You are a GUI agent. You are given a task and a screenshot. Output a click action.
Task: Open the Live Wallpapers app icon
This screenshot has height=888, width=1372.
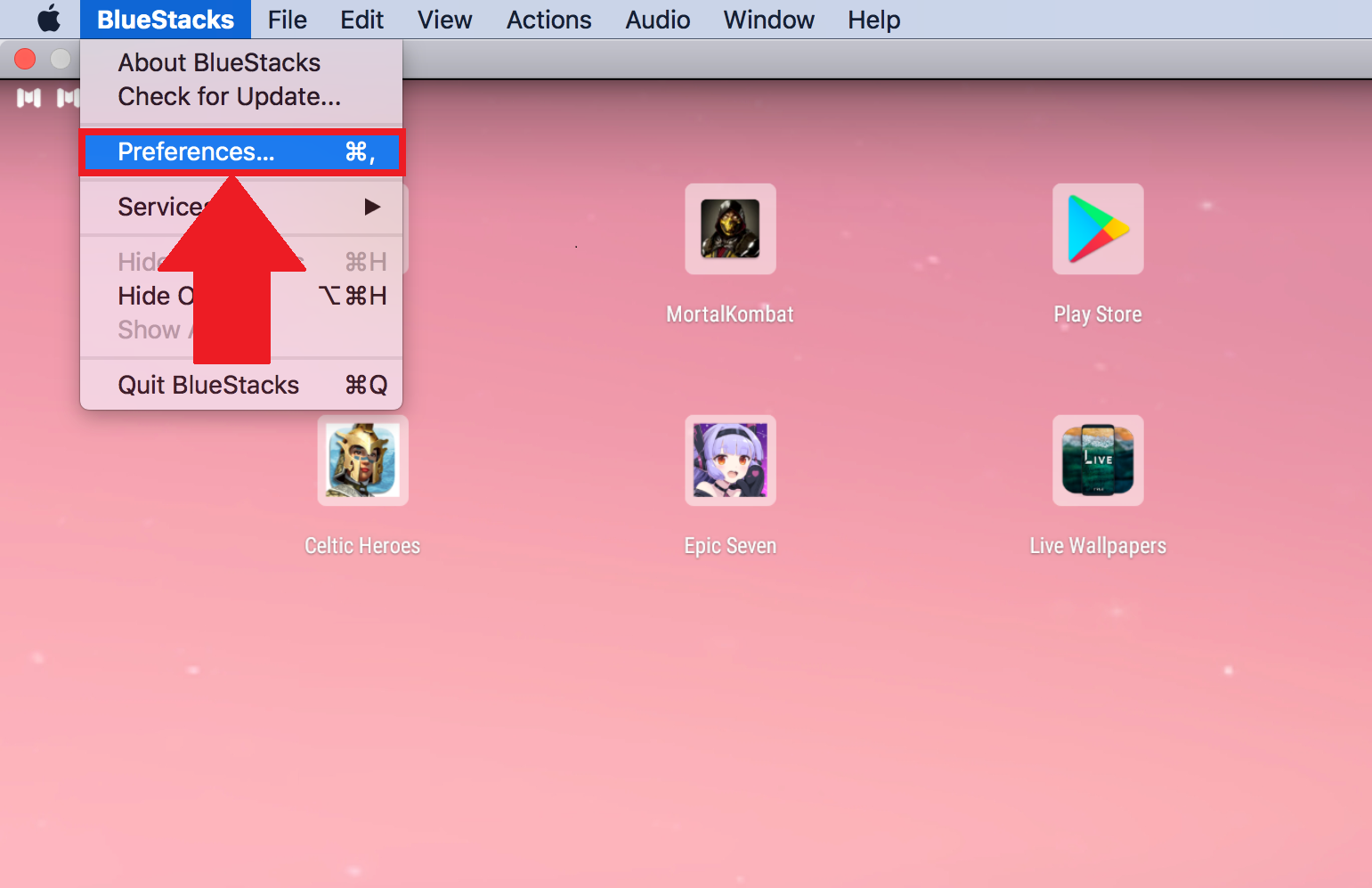tap(1098, 460)
